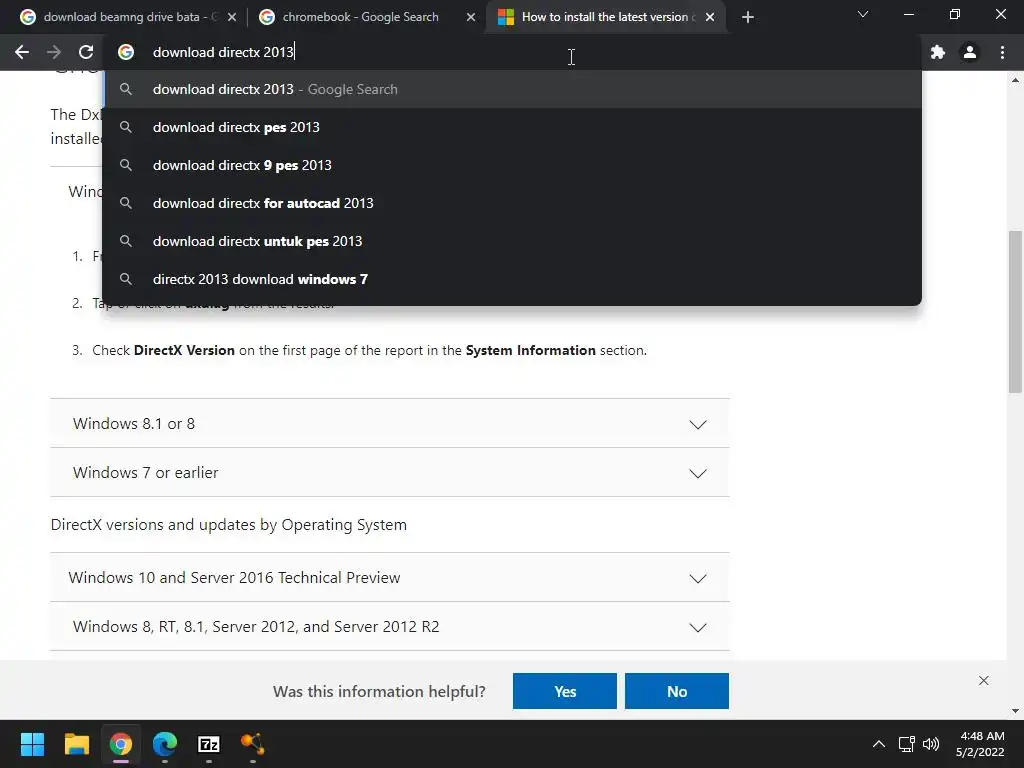
Task: Click chevron next to 'Windows 8.1 or 8'
Action: click(698, 424)
